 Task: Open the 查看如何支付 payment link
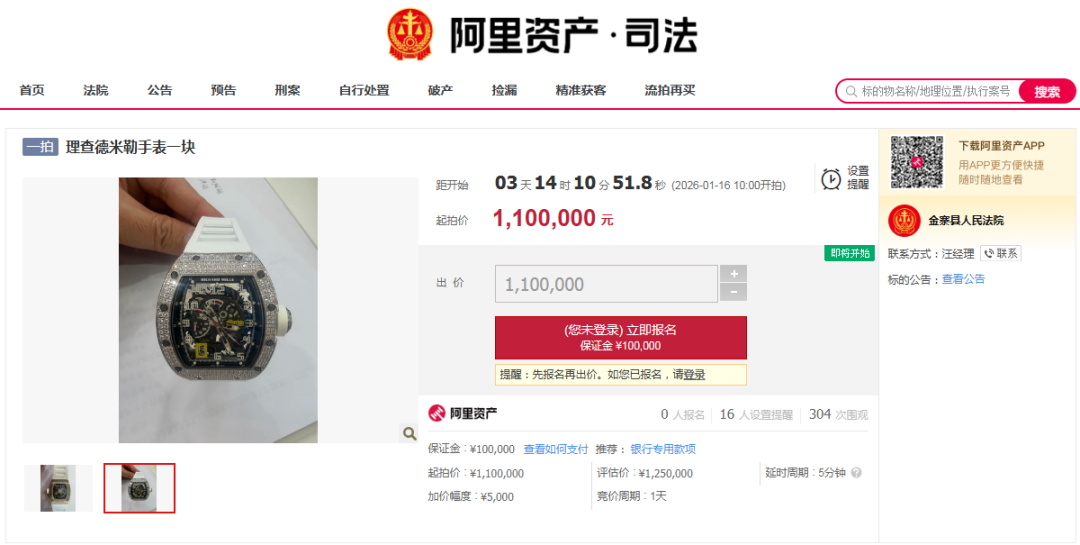coord(556,449)
